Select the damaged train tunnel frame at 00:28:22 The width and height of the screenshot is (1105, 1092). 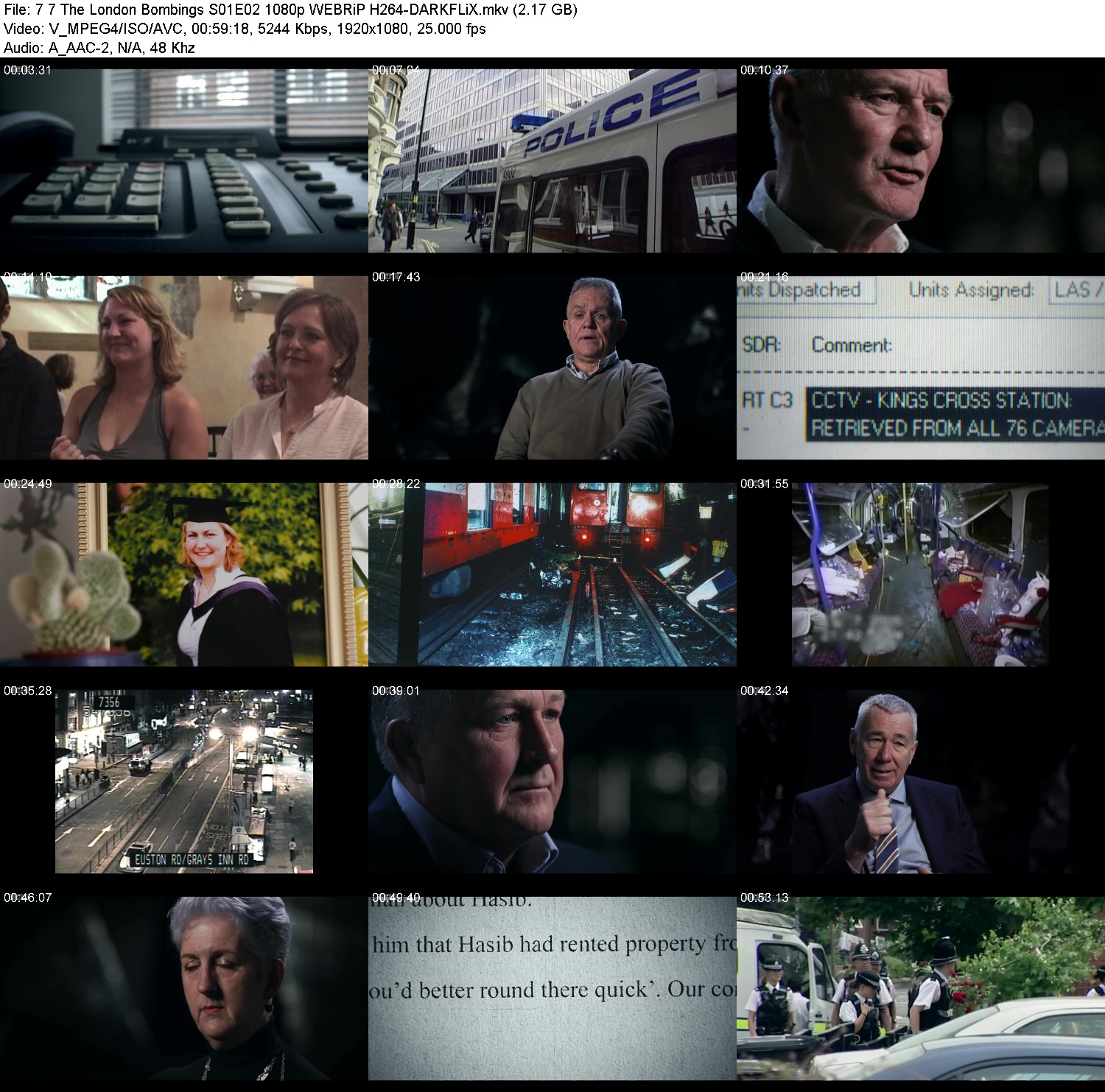point(552,575)
